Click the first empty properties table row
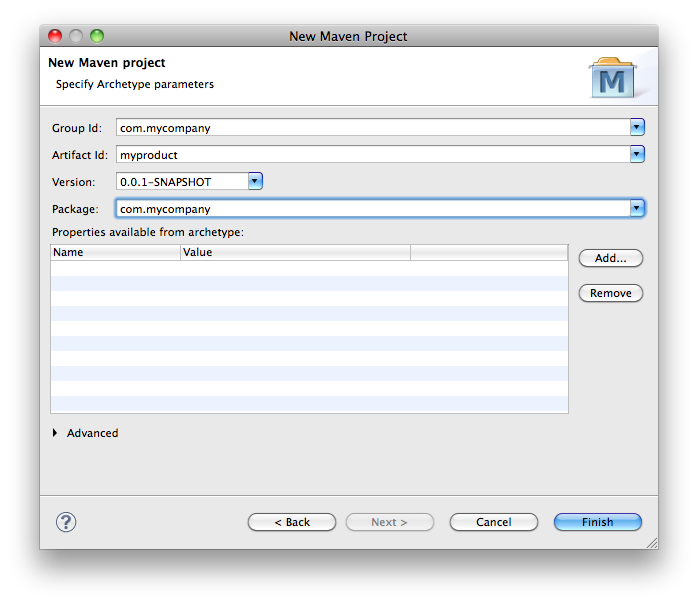The image size is (698, 604). coord(309,268)
